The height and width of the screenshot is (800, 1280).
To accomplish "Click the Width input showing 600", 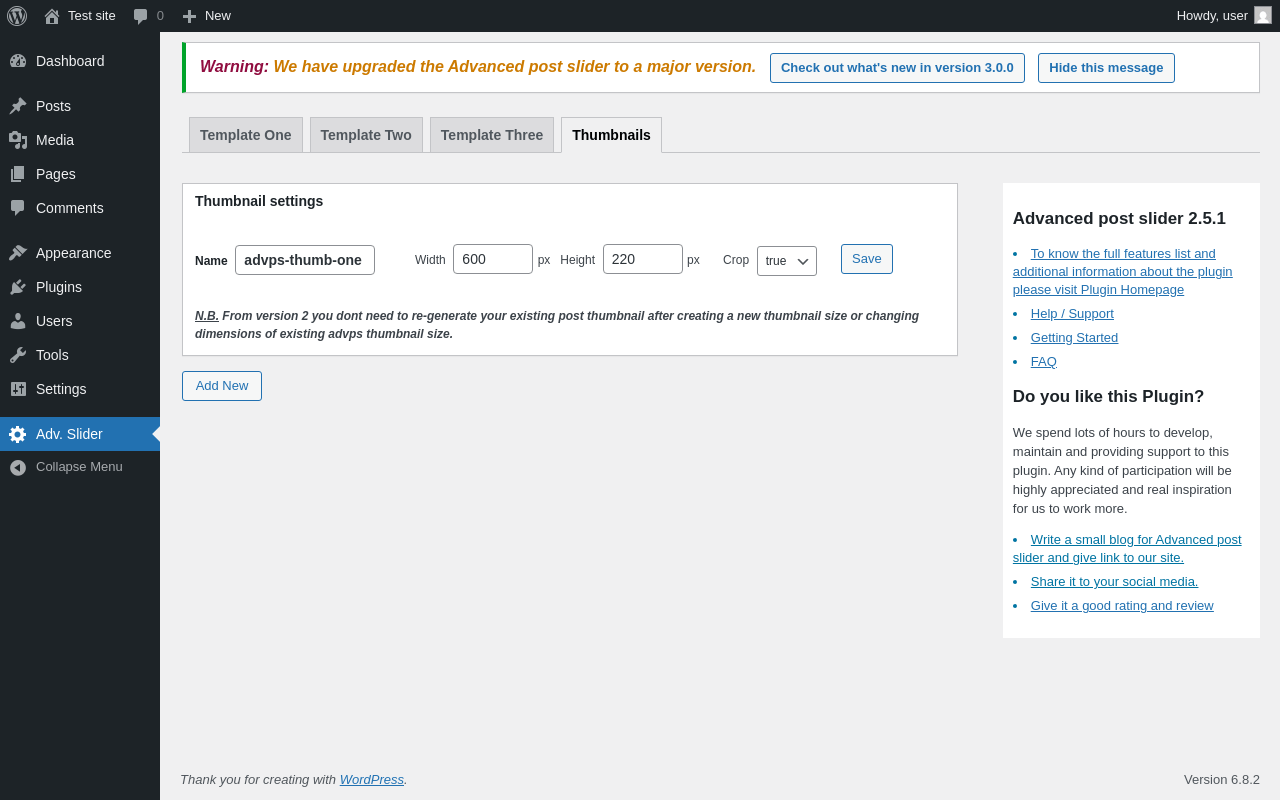I will click(493, 259).
